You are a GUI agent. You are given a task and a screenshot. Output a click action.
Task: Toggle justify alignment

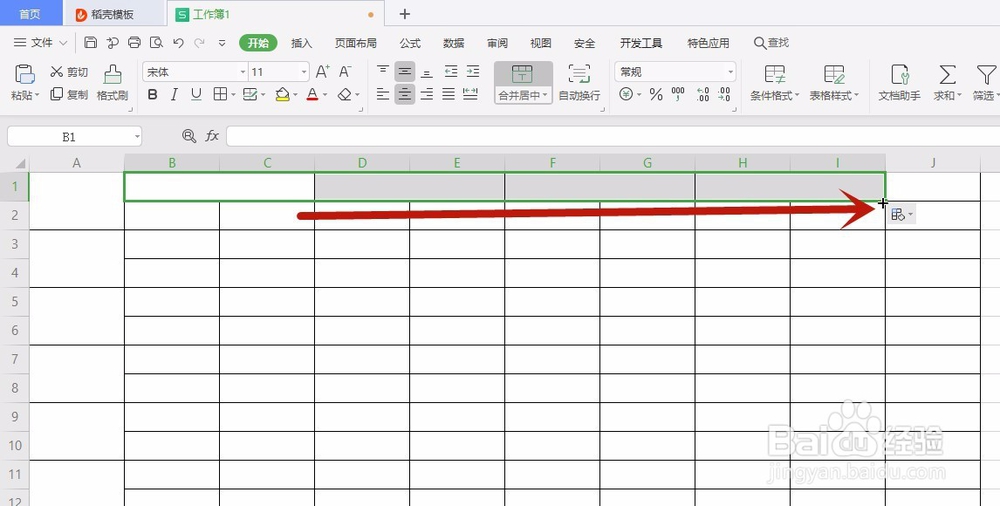click(x=449, y=94)
